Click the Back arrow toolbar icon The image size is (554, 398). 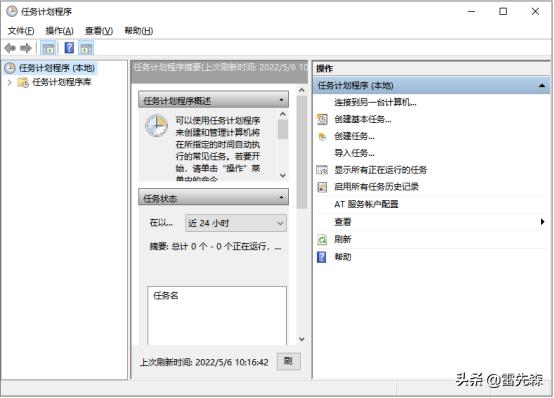point(10,48)
